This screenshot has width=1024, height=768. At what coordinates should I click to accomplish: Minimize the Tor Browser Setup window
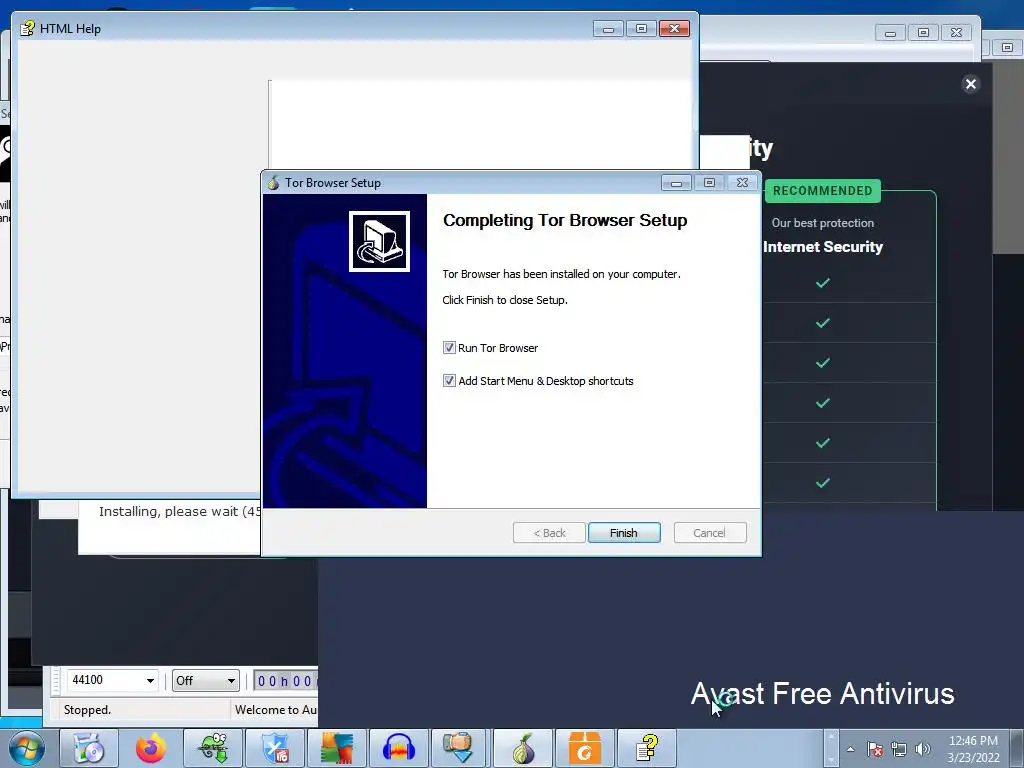click(676, 183)
